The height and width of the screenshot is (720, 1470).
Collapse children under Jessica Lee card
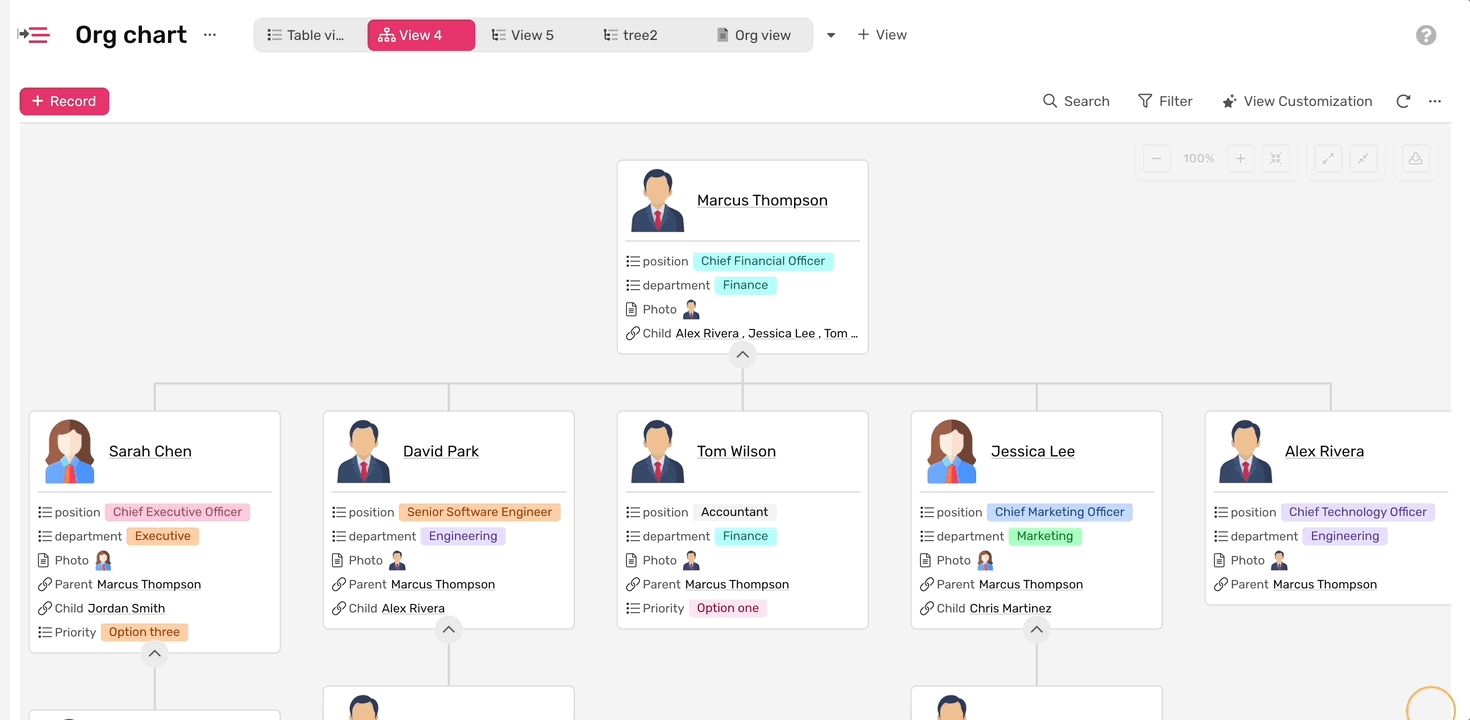coord(1036,629)
